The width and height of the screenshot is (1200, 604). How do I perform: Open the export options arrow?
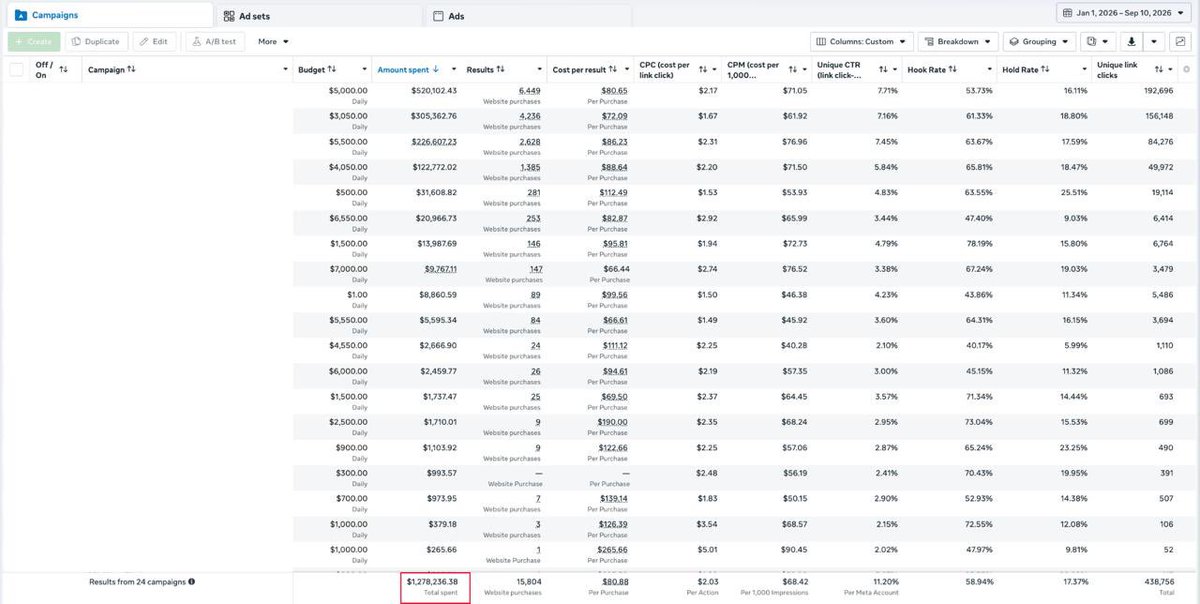1155,42
